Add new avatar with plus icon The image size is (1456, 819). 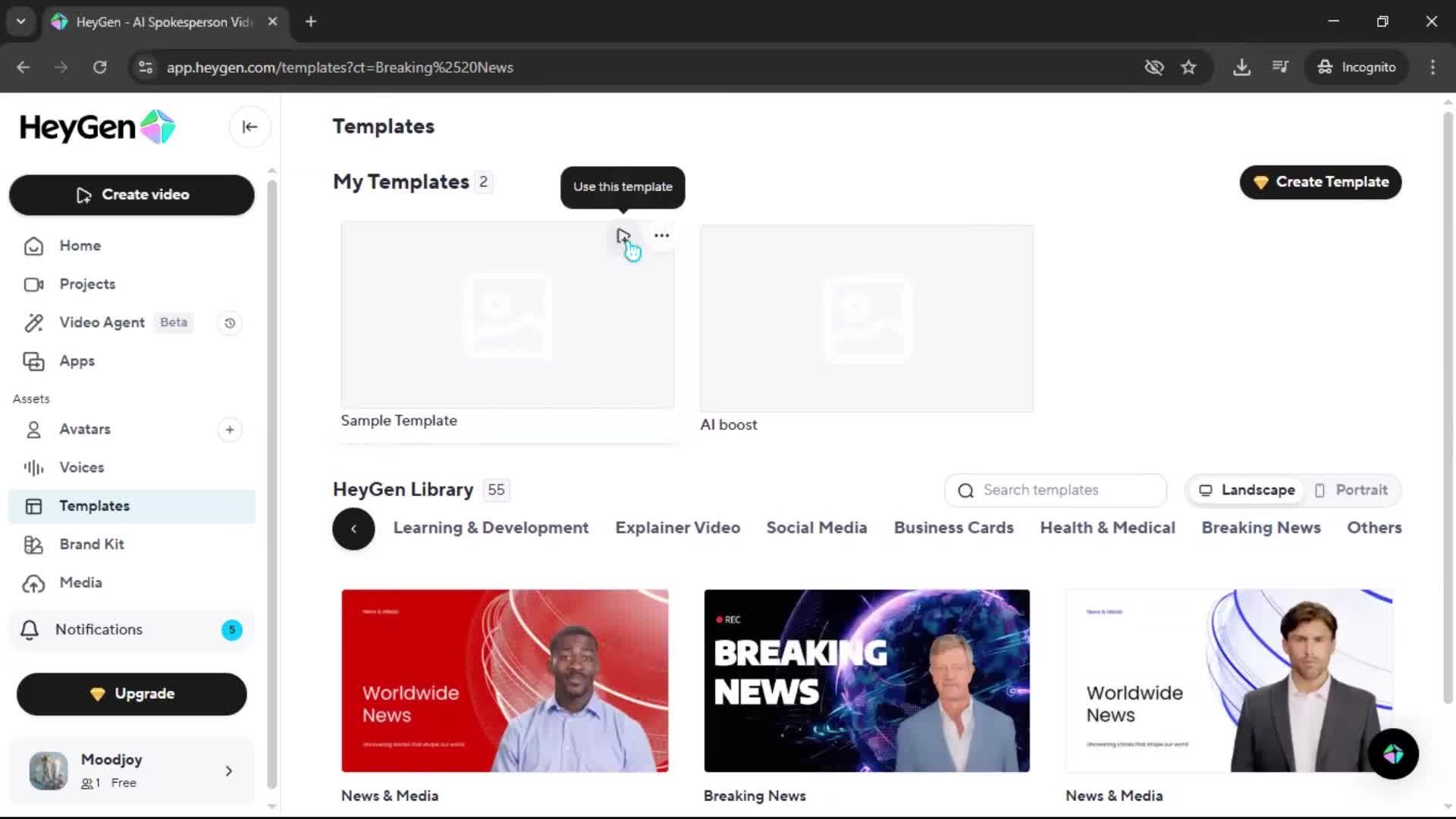coord(230,430)
